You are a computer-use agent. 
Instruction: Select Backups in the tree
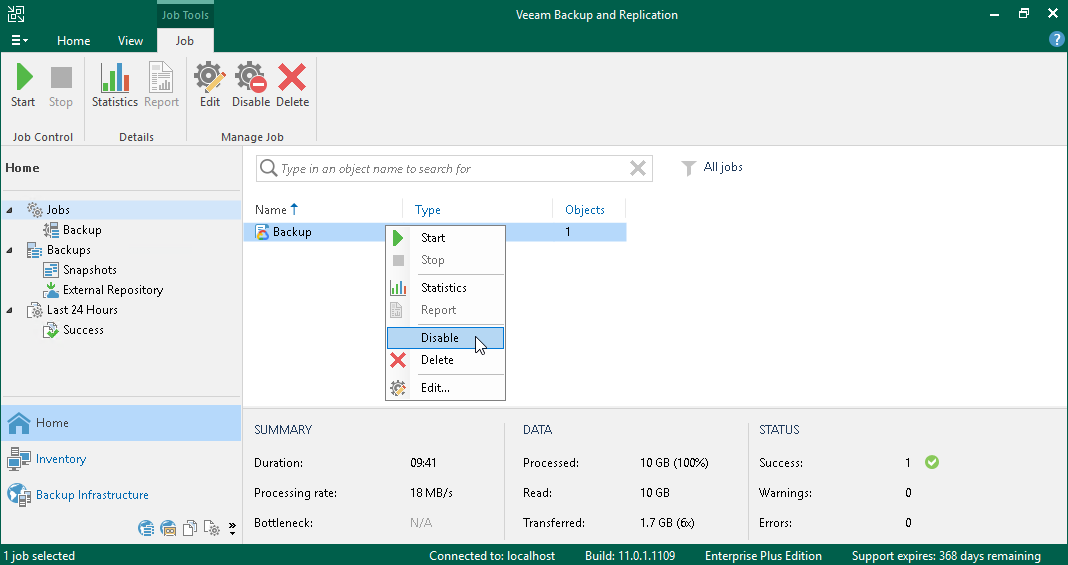click(x=68, y=250)
